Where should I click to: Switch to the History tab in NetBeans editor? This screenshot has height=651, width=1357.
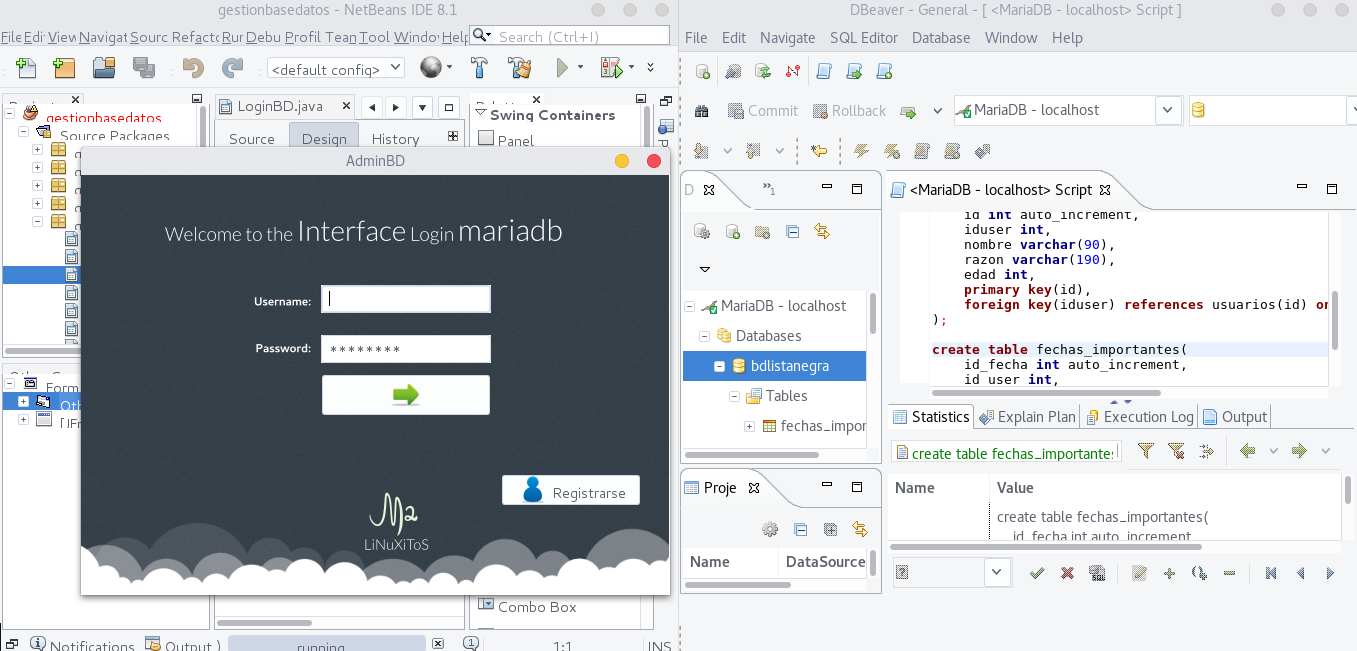click(x=395, y=138)
